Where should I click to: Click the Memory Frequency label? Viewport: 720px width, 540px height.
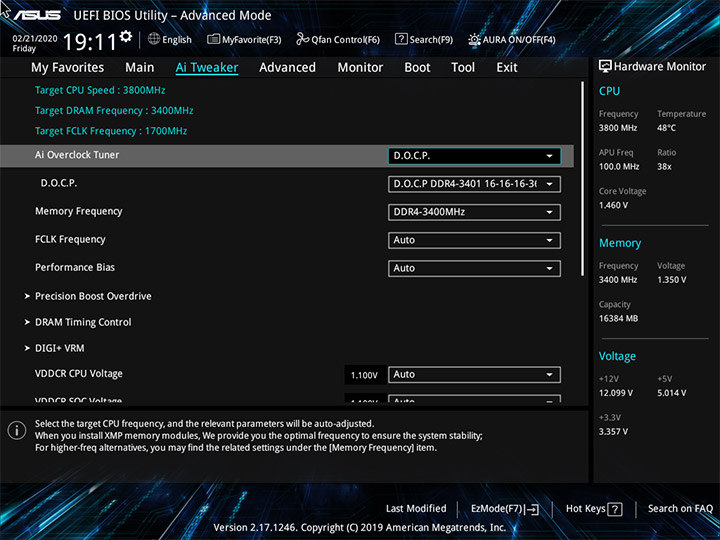[79, 211]
